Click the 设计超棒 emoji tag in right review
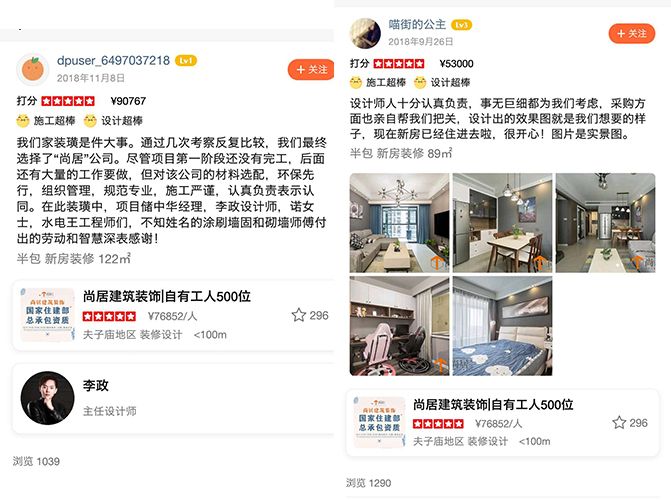671x500 pixels. [x=442, y=82]
